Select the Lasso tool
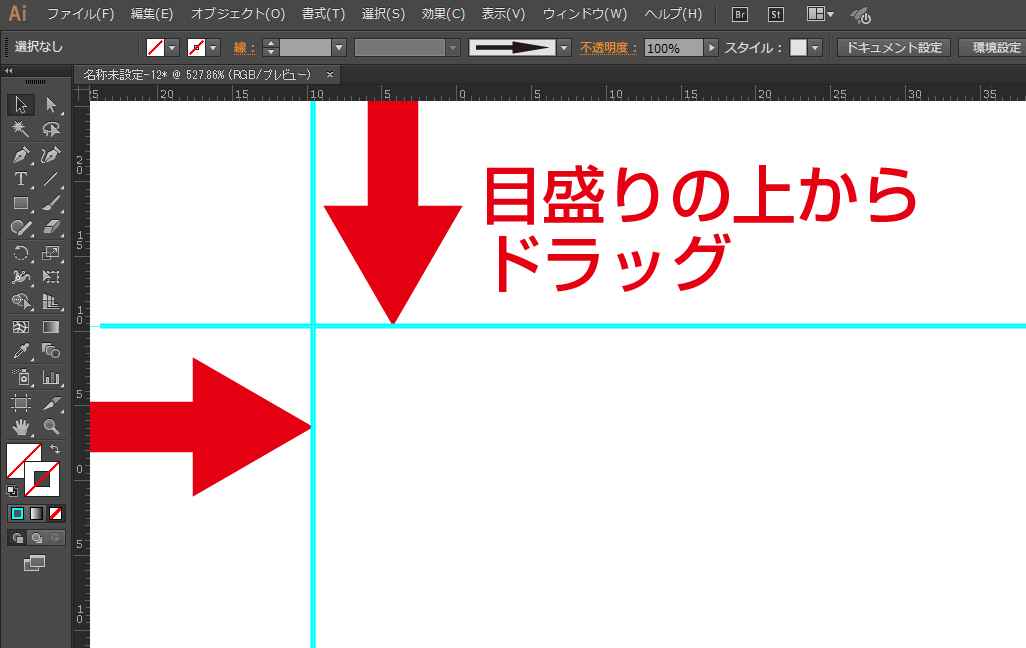1026x648 pixels. (x=50, y=129)
